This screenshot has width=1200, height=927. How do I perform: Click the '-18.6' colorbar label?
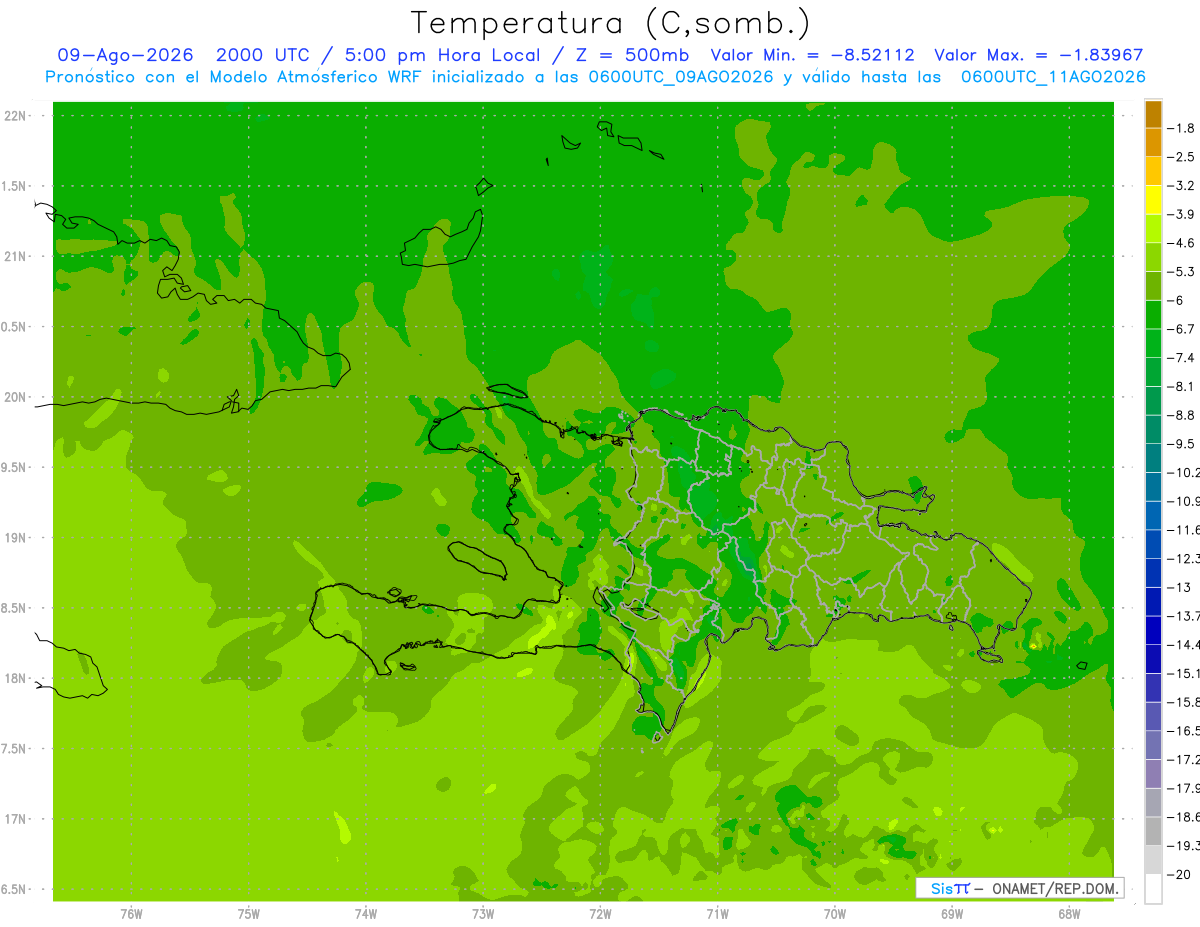[x=1183, y=817]
